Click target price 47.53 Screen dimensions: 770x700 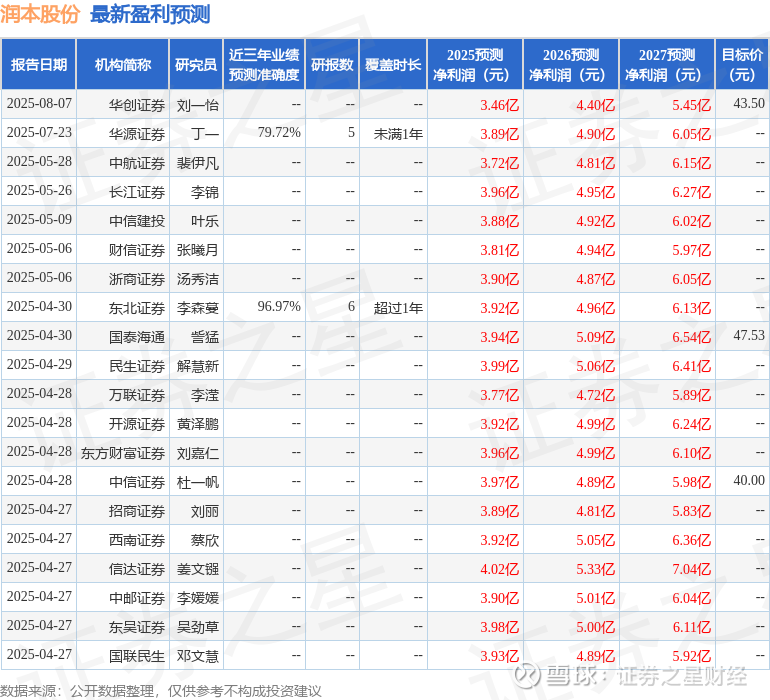point(749,336)
